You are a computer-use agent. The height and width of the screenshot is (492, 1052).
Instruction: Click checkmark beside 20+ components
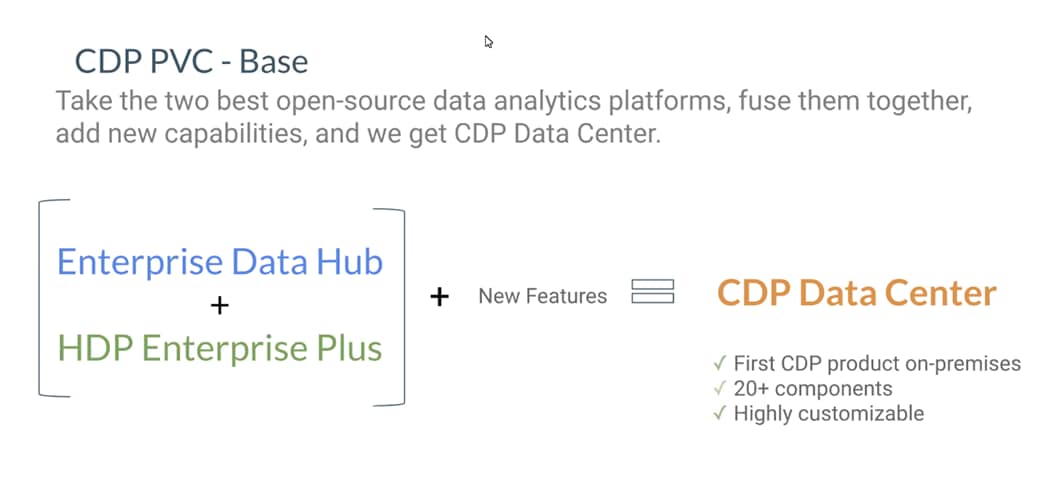[x=720, y=388]
